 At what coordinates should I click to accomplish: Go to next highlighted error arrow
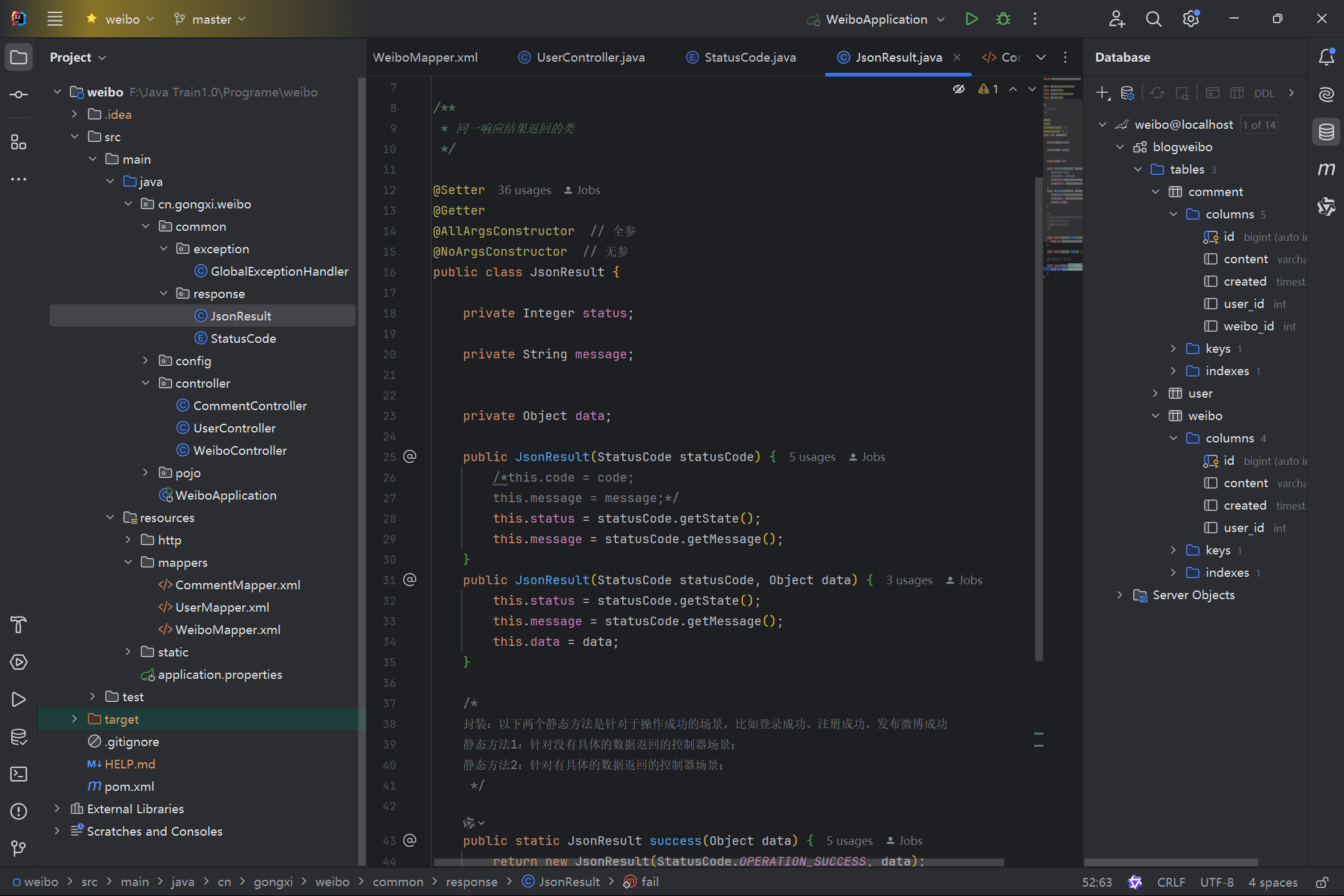1032,89
